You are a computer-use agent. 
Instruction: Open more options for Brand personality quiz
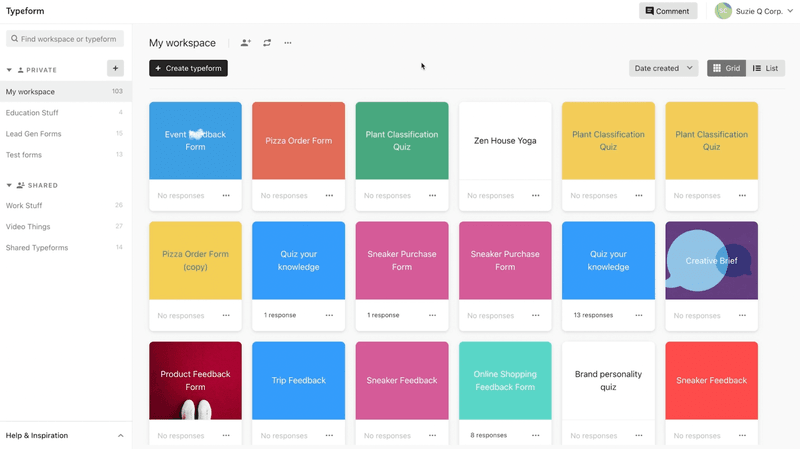tap(639, 435)
